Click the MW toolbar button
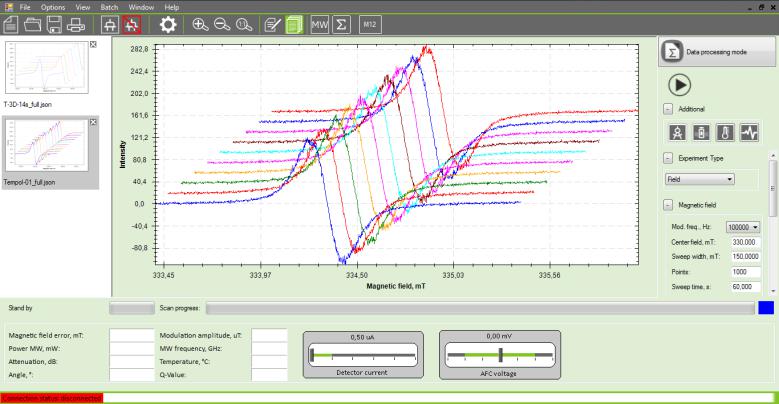 point(321,25)
